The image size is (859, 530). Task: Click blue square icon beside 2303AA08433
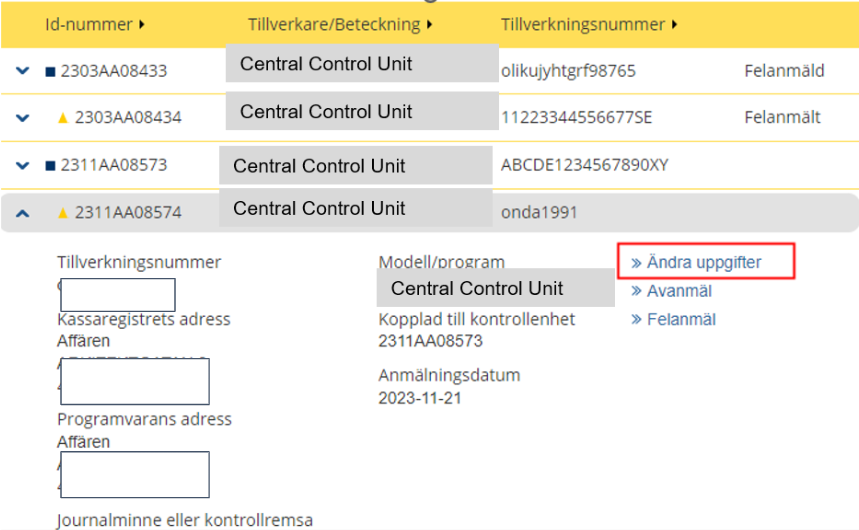pyautogui.click(x=50, y=71)
